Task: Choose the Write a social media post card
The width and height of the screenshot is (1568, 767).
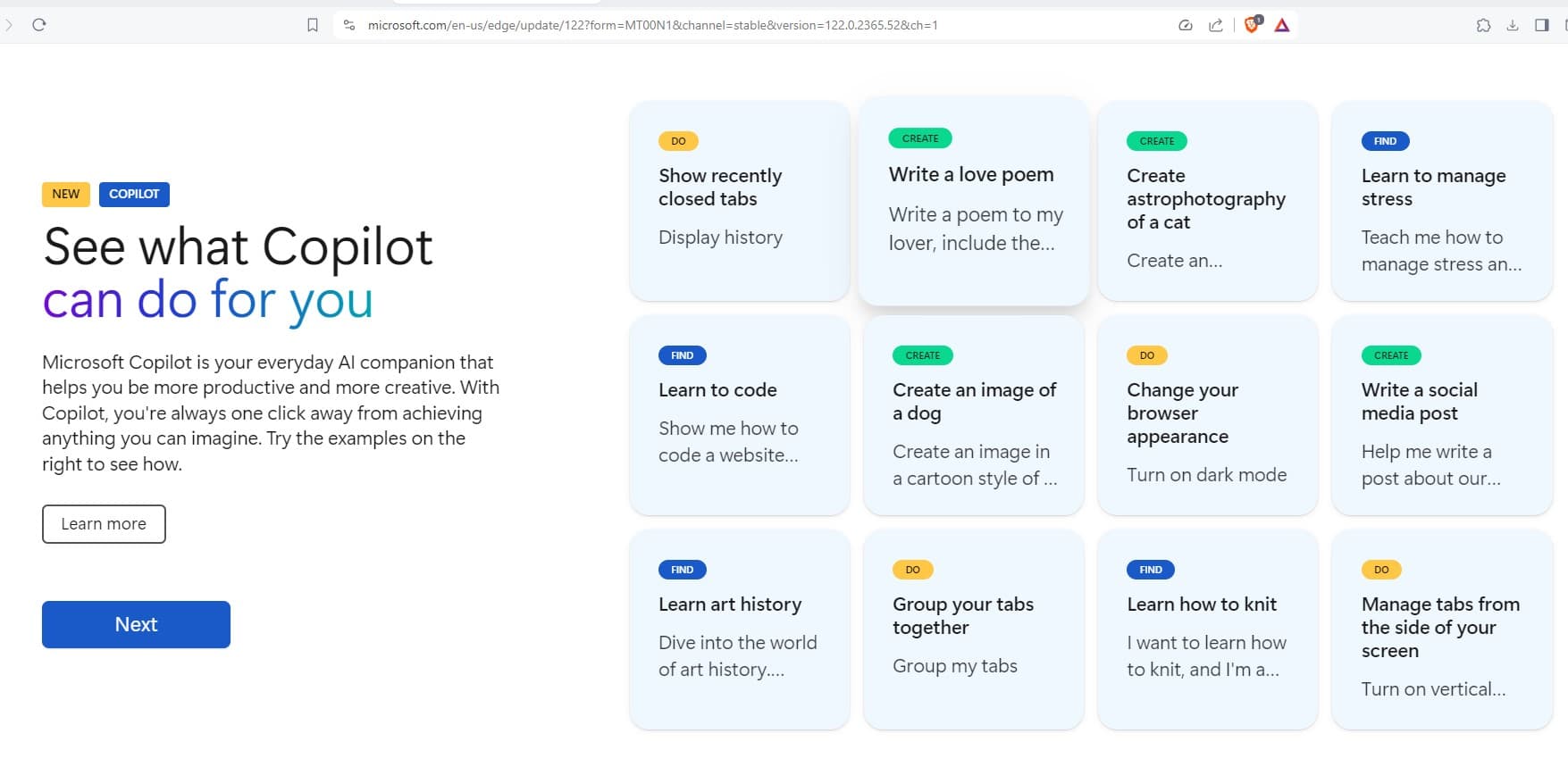Action: 1442,414
